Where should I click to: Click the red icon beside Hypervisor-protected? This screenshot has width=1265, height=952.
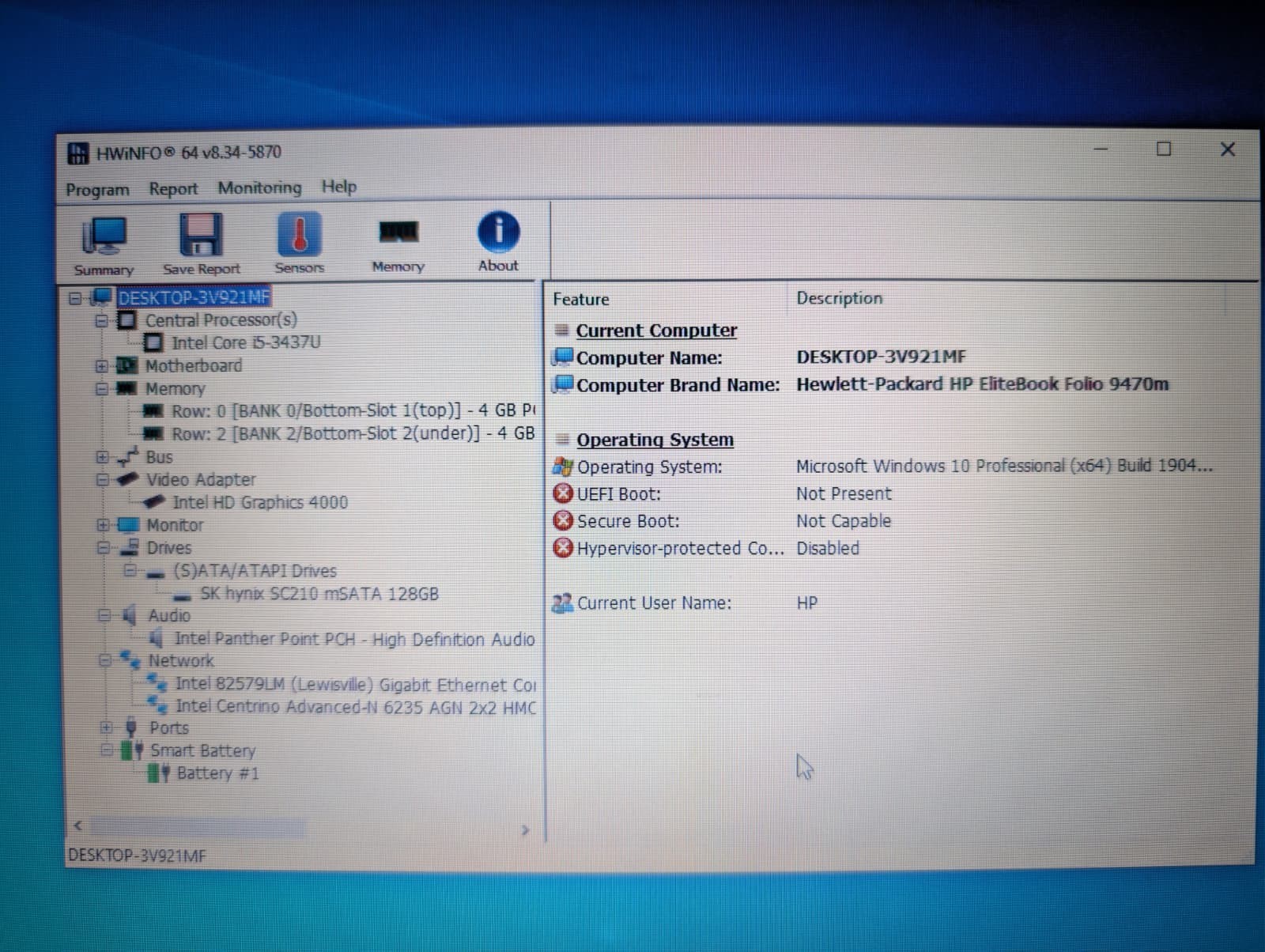(x=563, y=548)
